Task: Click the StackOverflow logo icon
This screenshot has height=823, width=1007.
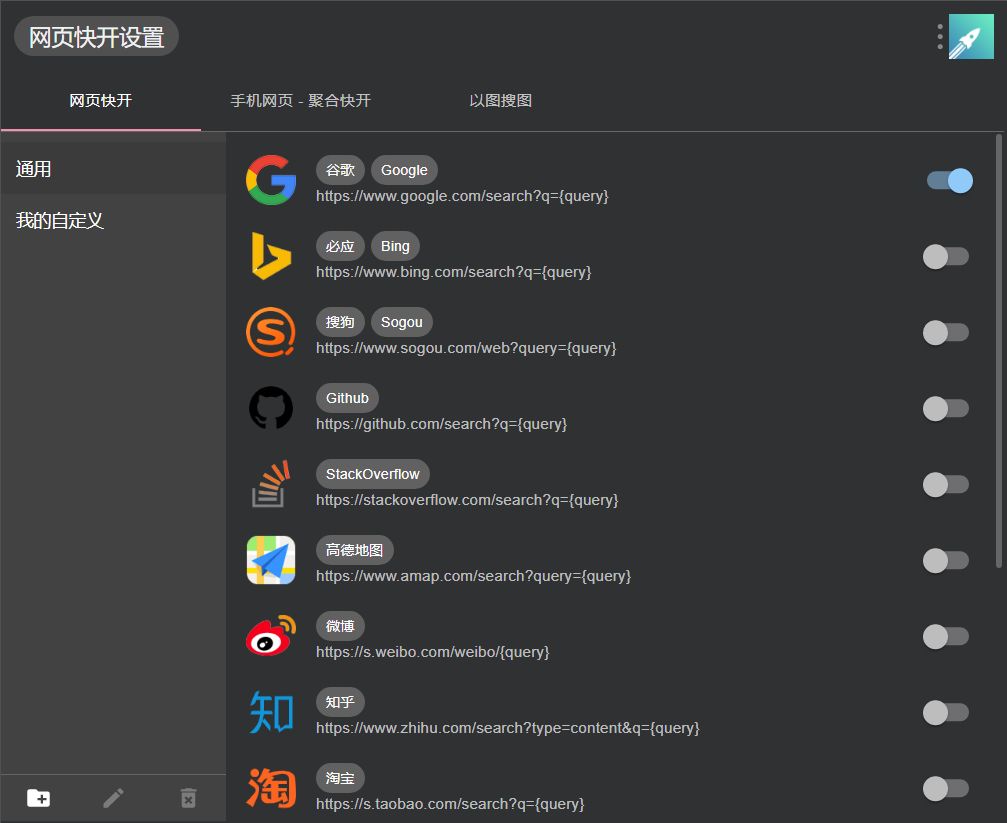Action: 271,484
